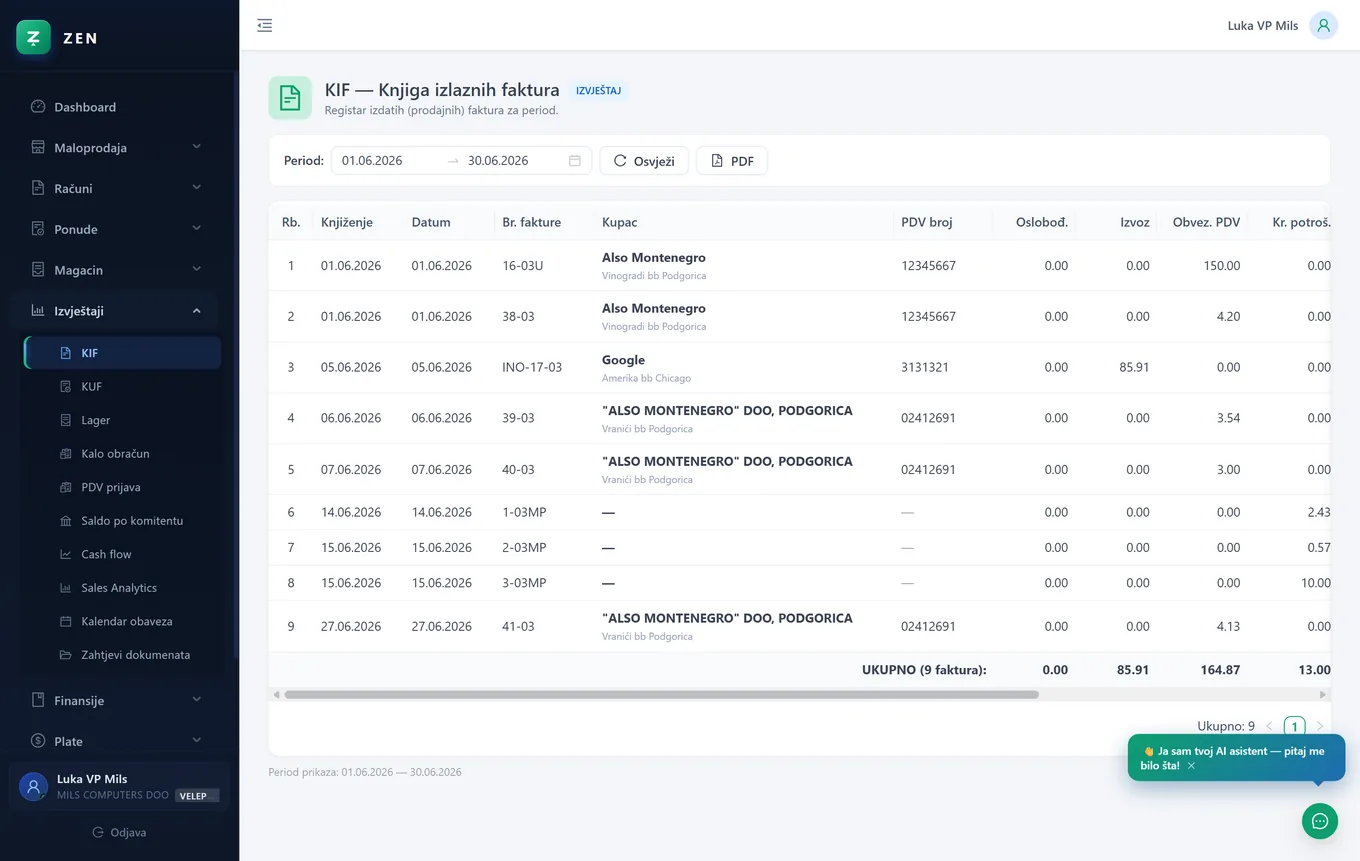Viewport: 1360px width, 861px height.
Task: Click the ZEN logo icon
Action: tap(34, 38)
